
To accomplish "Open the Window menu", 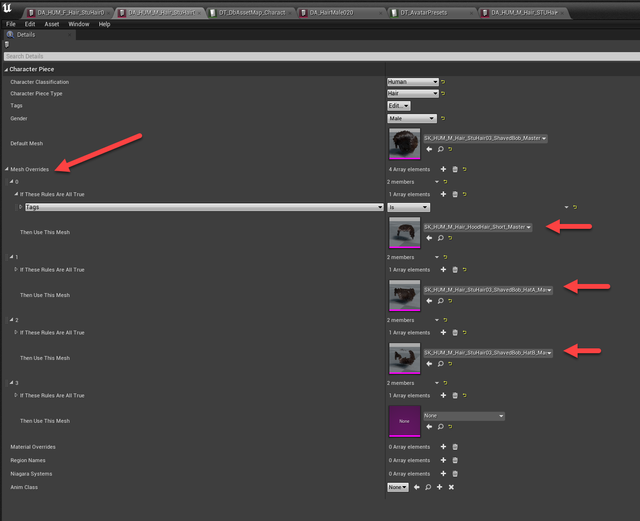I will [x=79, y=24].
